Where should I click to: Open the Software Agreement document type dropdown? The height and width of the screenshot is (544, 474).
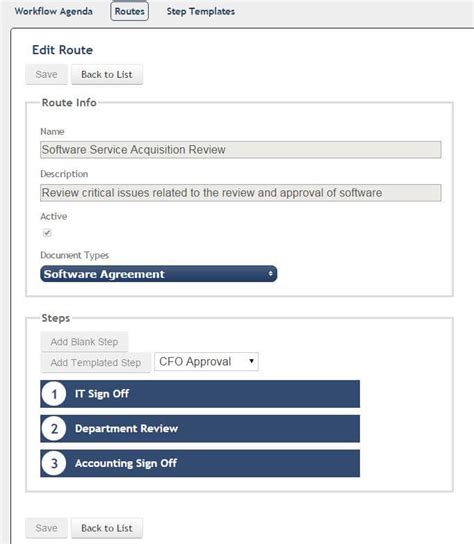coord(159,274)
